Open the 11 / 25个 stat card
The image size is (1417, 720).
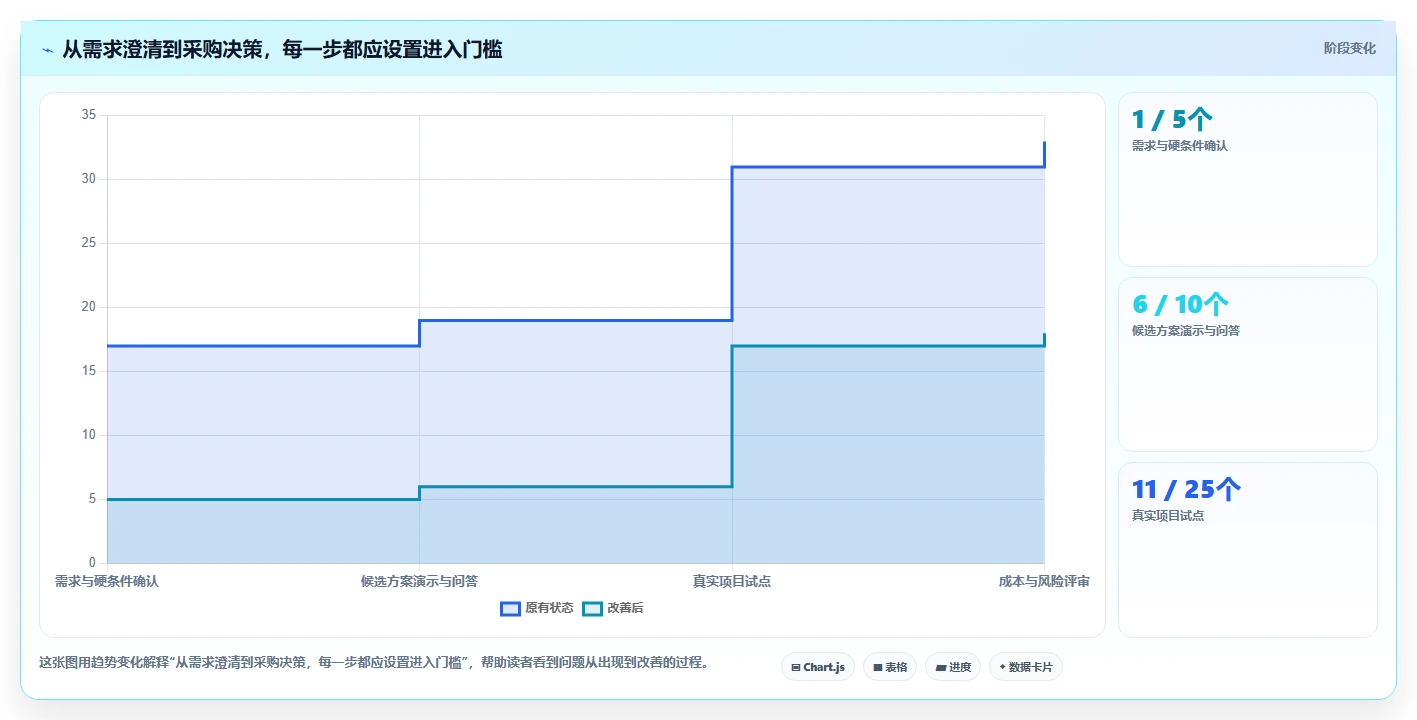click(1248, 549)
